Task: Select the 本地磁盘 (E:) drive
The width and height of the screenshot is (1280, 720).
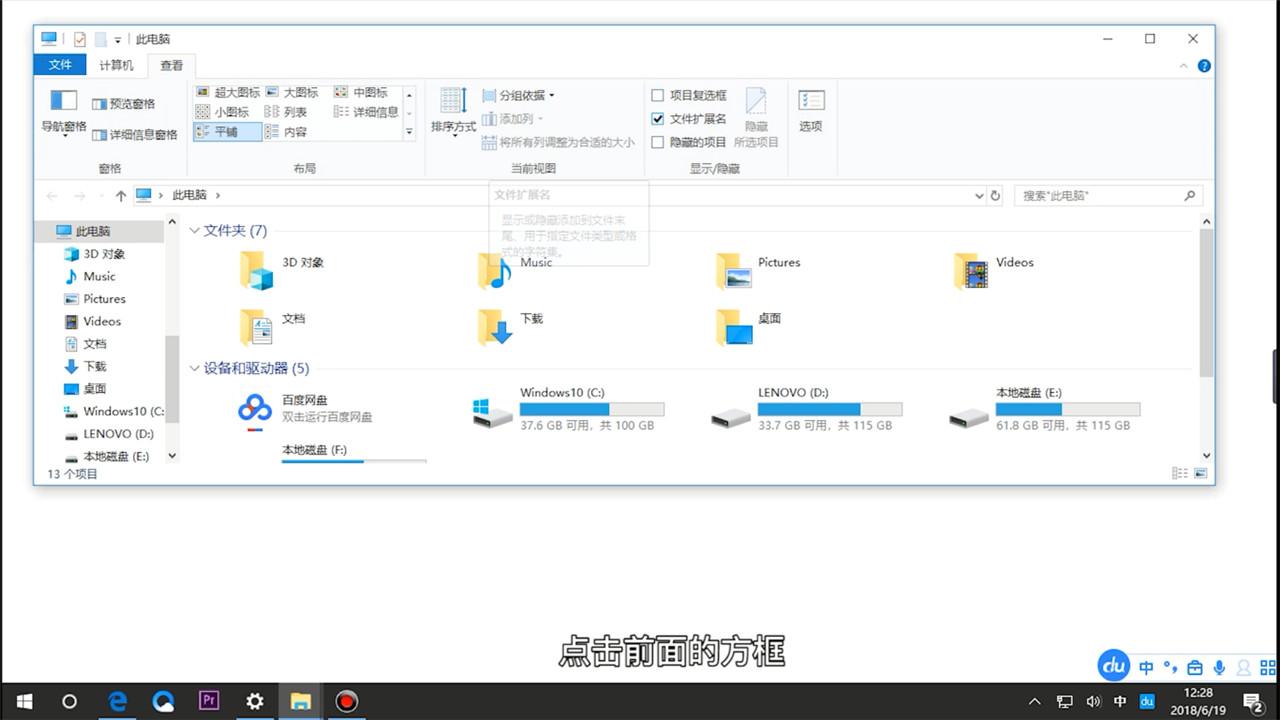Action: pyautogui.click(x=1044, y=409)
